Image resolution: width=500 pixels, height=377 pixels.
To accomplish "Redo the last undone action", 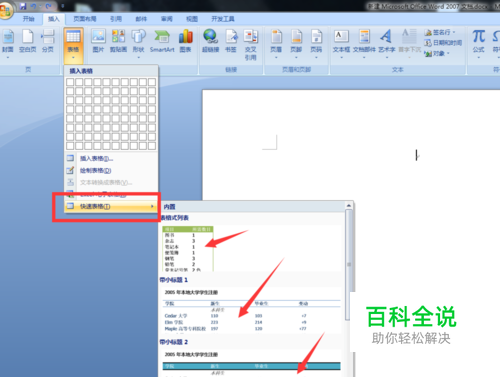I will pos(49,6).
